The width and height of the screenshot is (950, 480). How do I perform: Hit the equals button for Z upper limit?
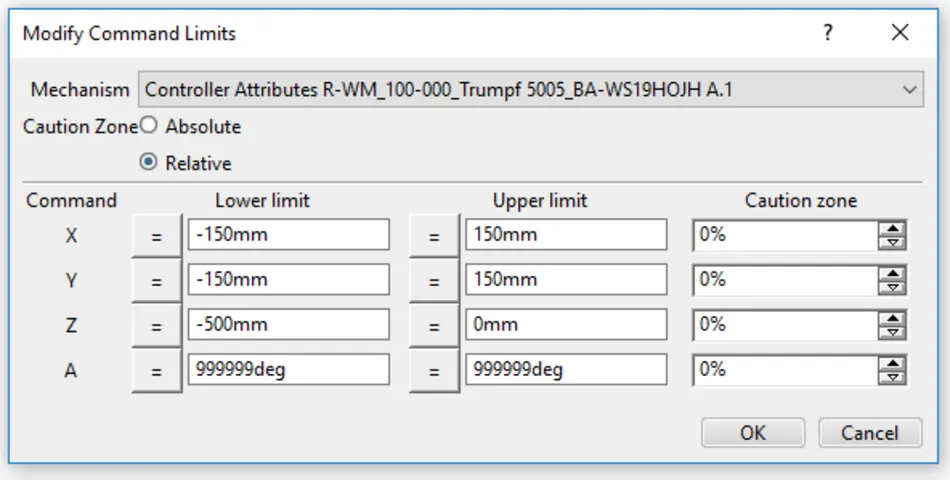[434, 326]
